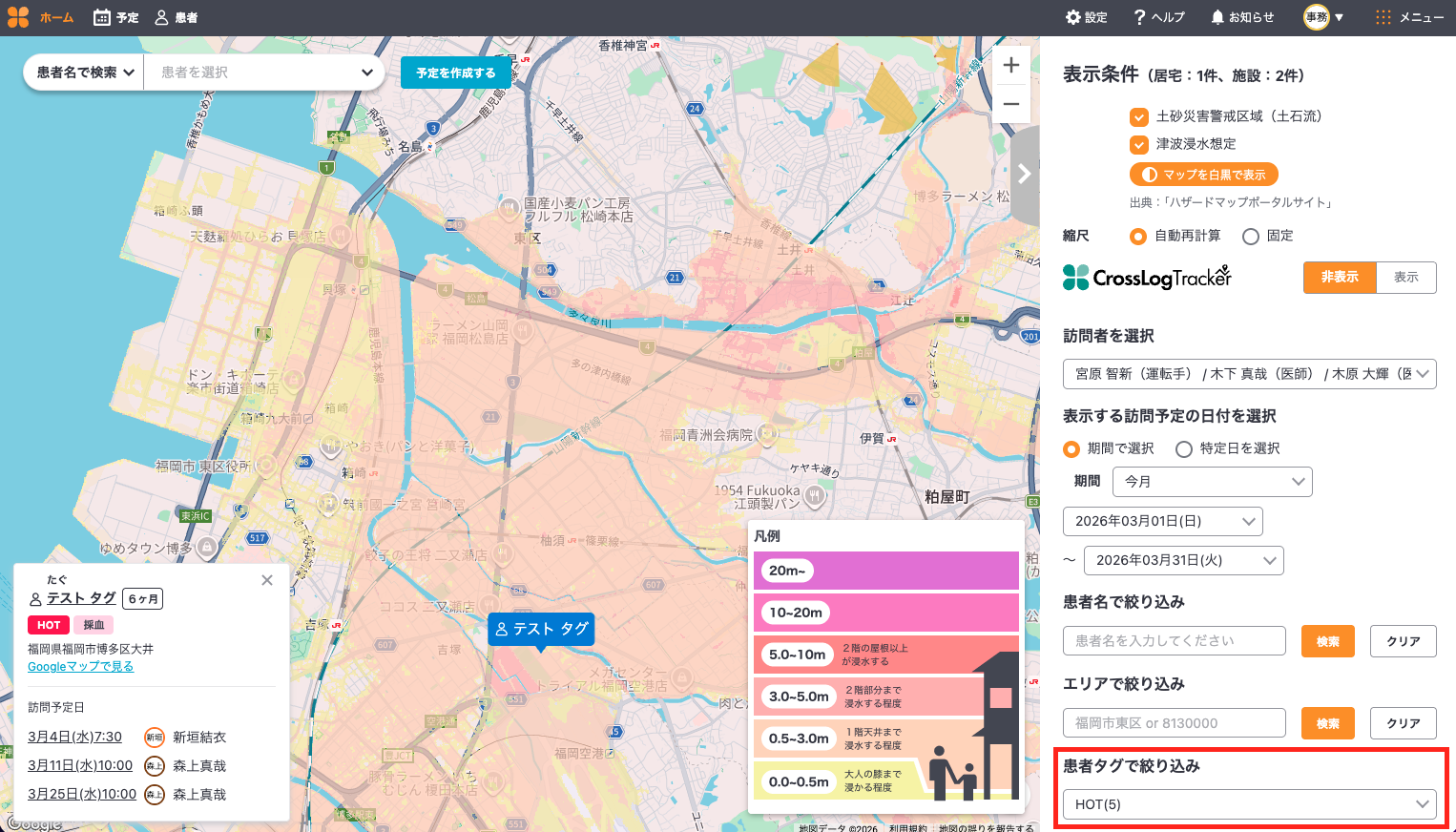The width and height of the screenshot is (1456, 832).
Task: Focus the 福岡市東区 or 8130000 area field
Action: pos(1175,723)
